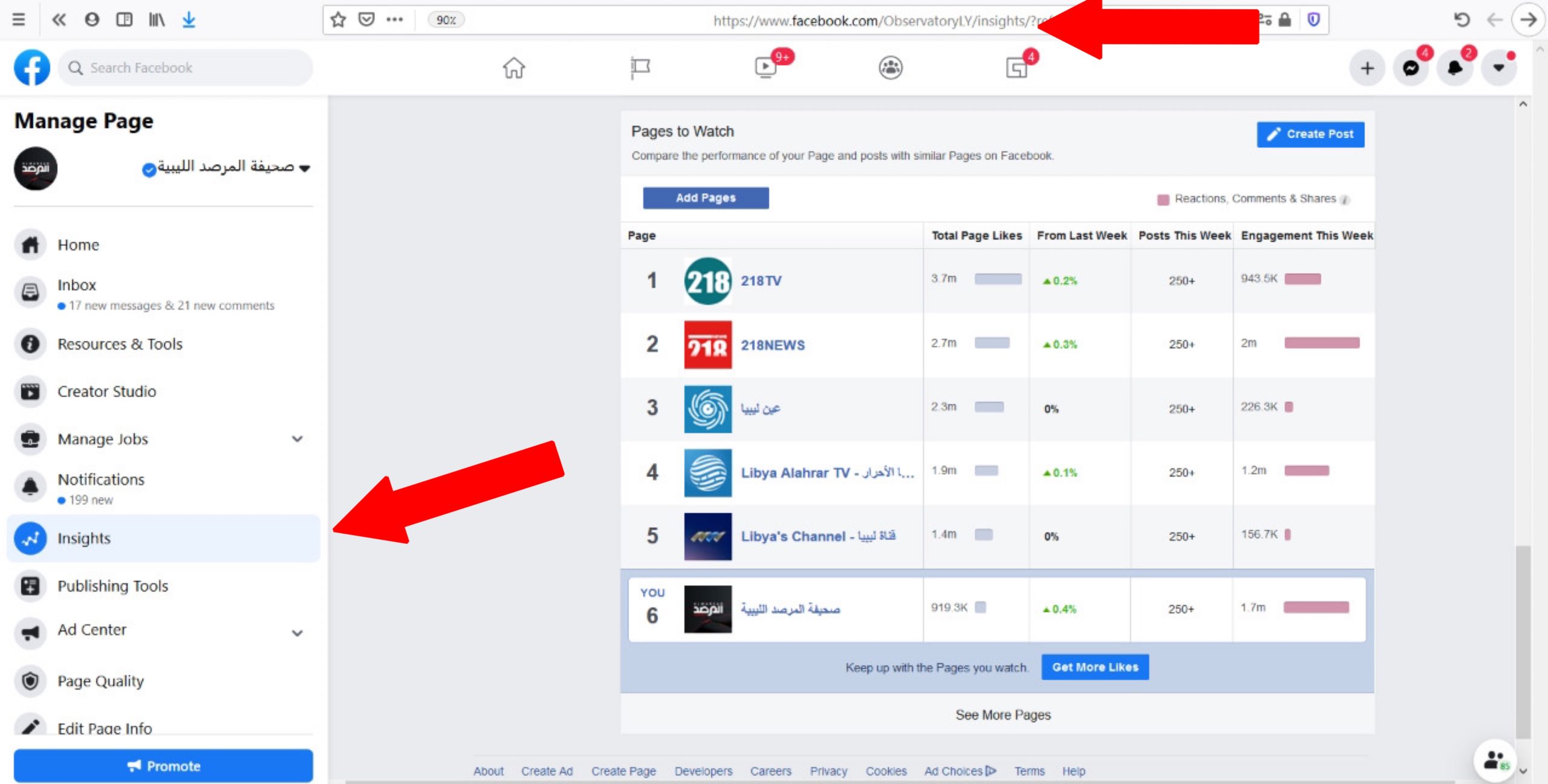Viewport: 1548px width, 784px height.
Task: Expand the Ad Center section
Action: (x=297, y=633)
